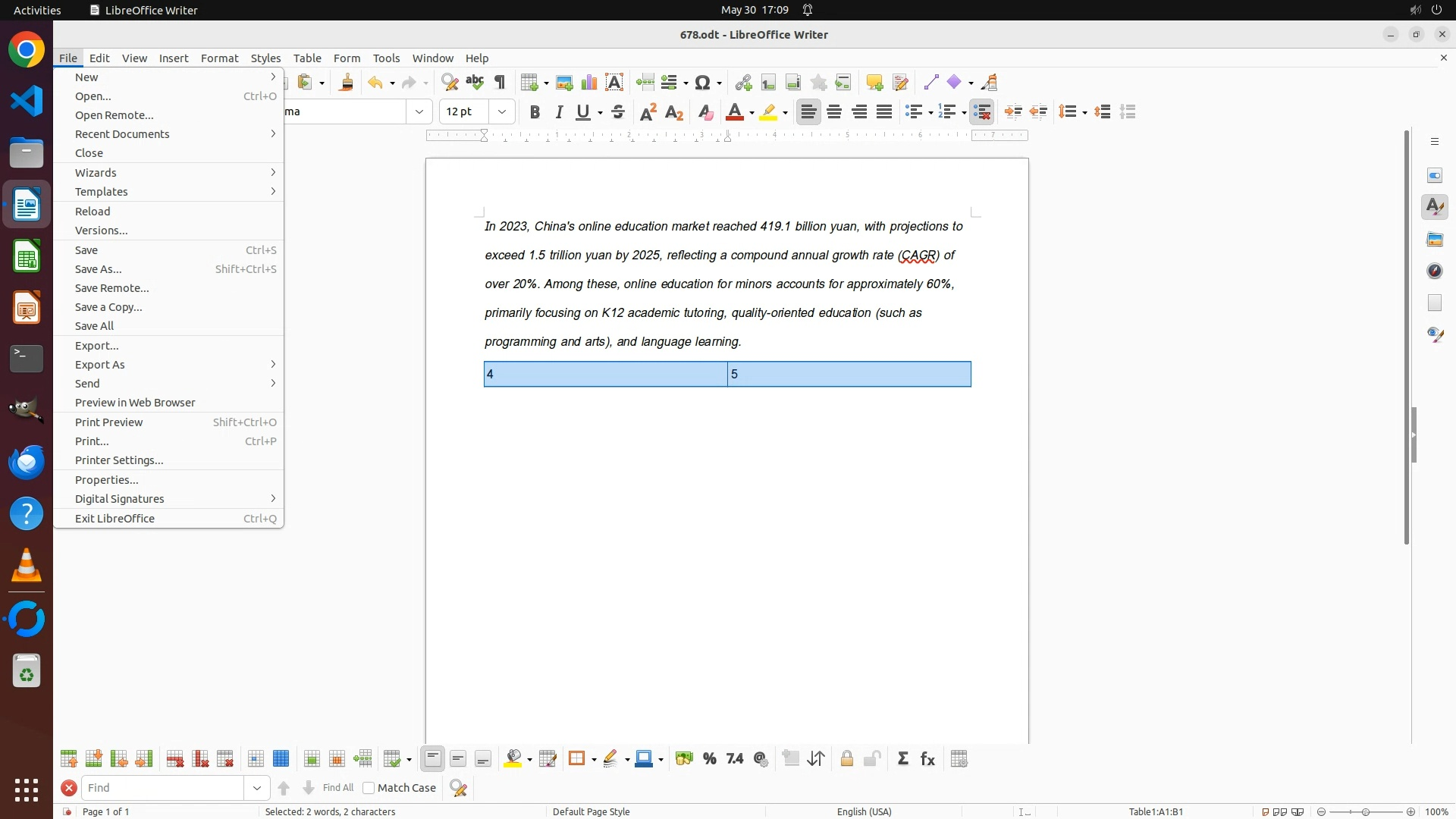The height and width of the screenshot is (819, 1456).
Task: Click the Find All button
Action: click(x=338, y=788)
